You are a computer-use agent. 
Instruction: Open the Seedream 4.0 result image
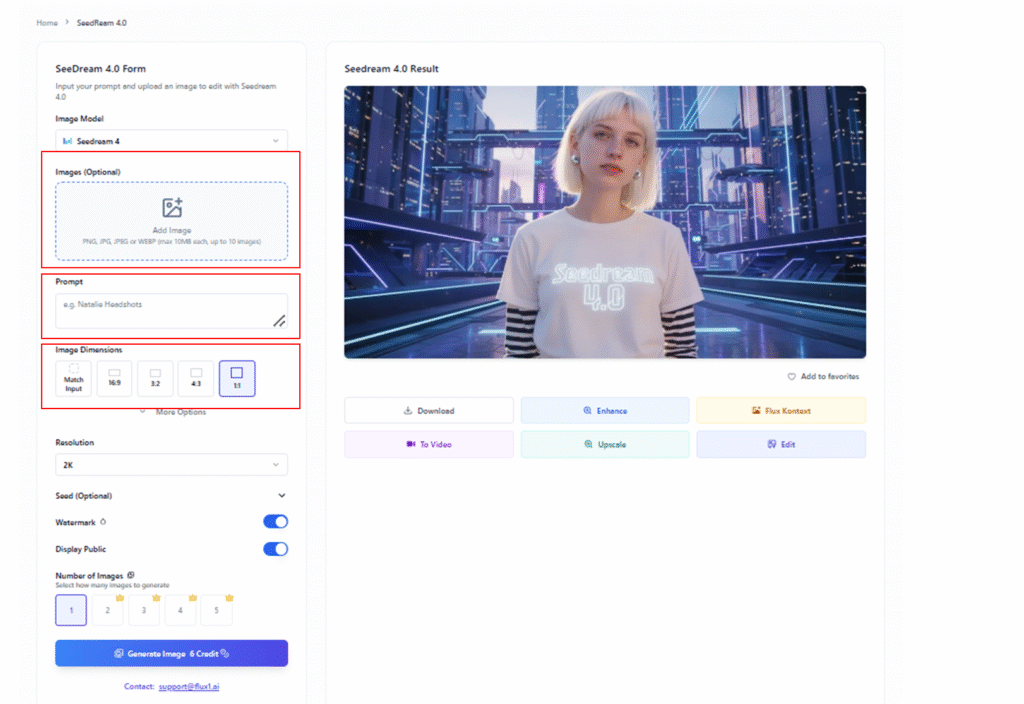(605, 222)
